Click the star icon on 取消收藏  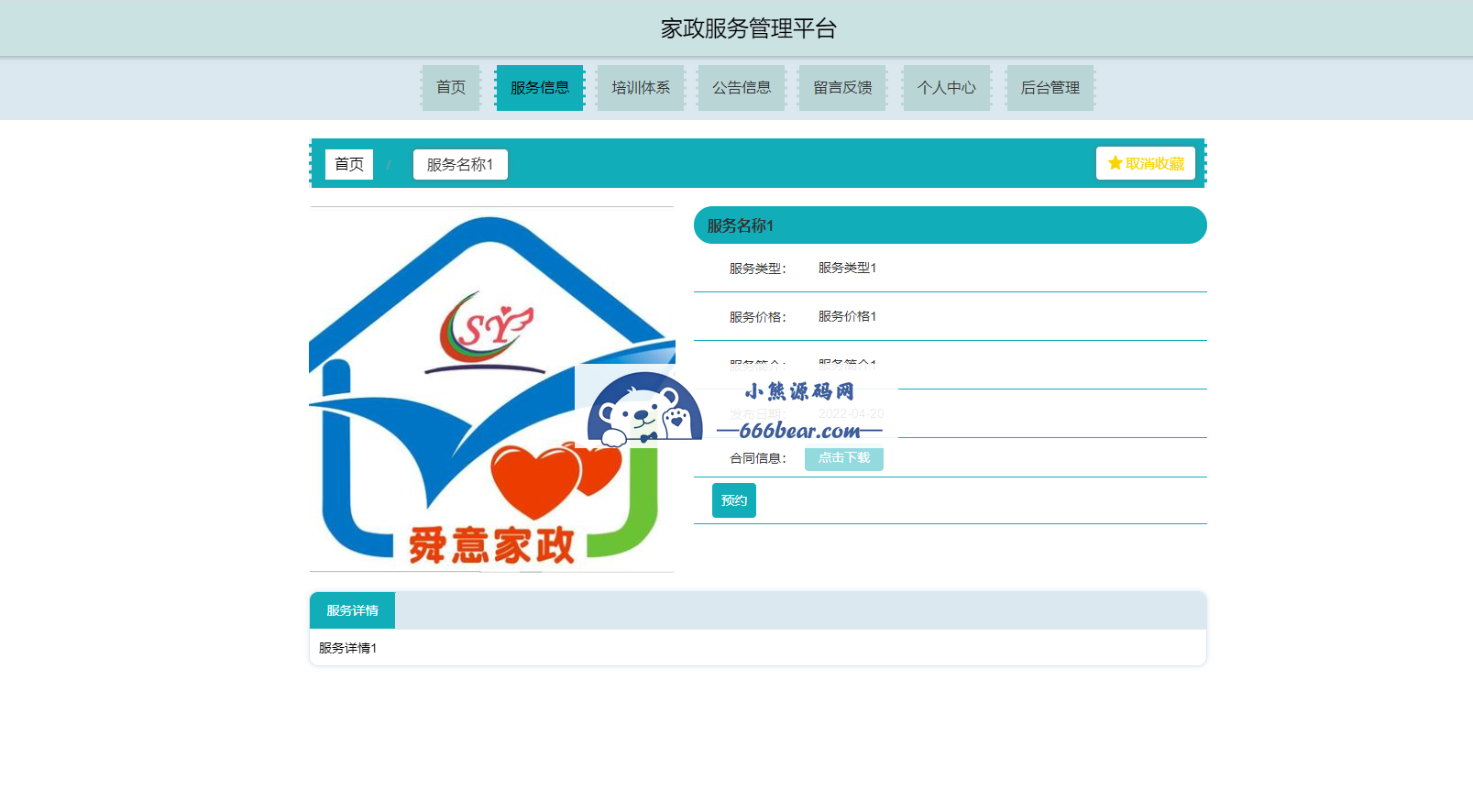click(x=1115, y=163)
